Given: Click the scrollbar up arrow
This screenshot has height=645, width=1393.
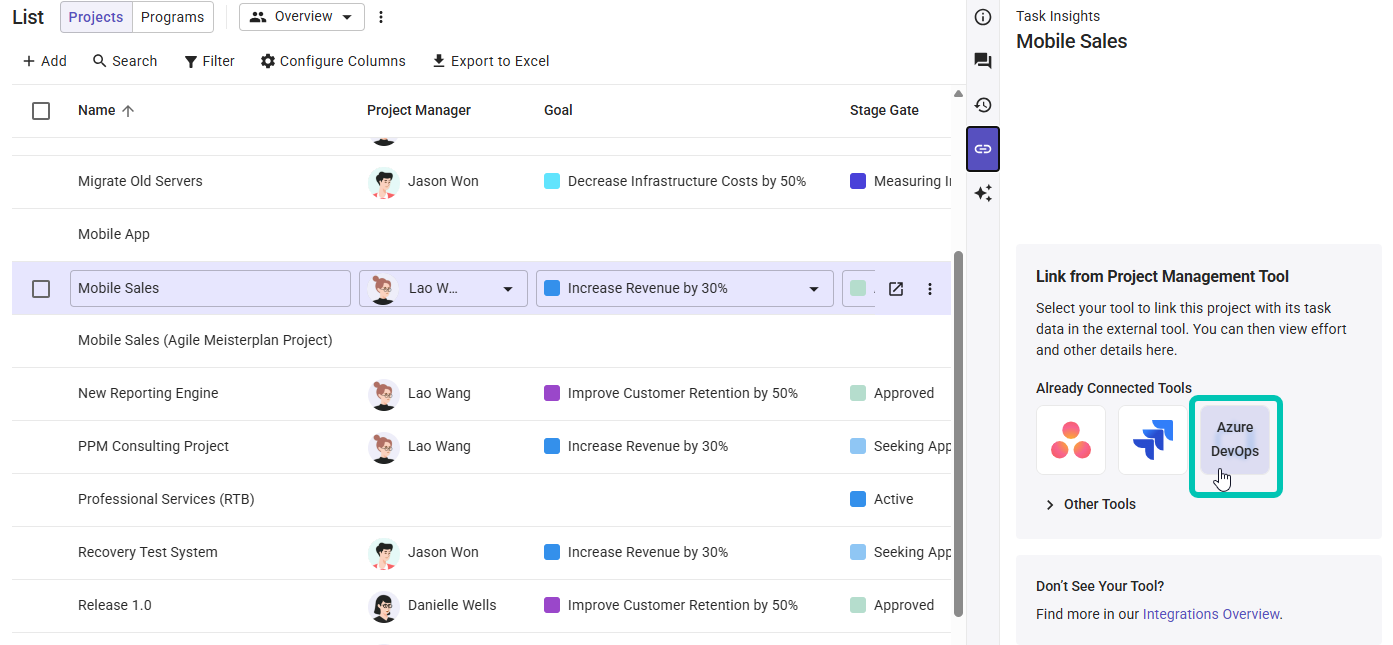Looking at the screenshot, I should pos(958,94).
